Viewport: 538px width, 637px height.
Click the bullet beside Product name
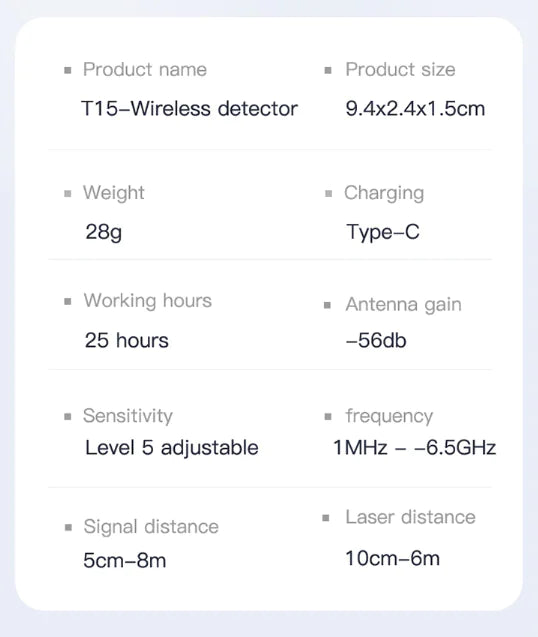pos(68,71)
